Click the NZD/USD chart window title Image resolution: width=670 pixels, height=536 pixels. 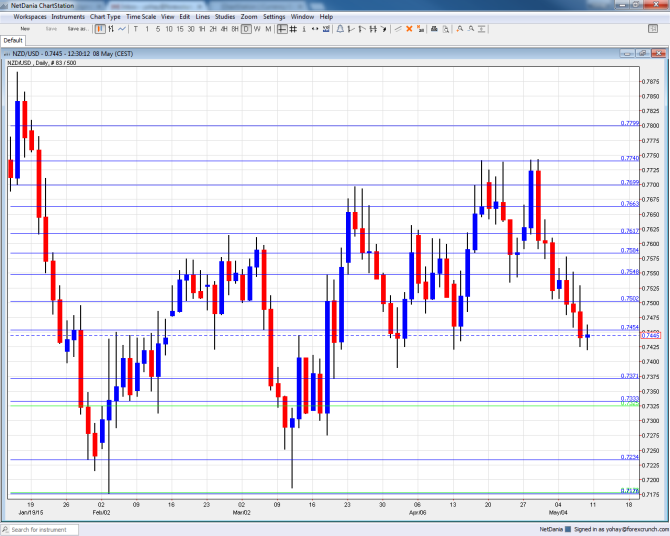click(73, 53)
